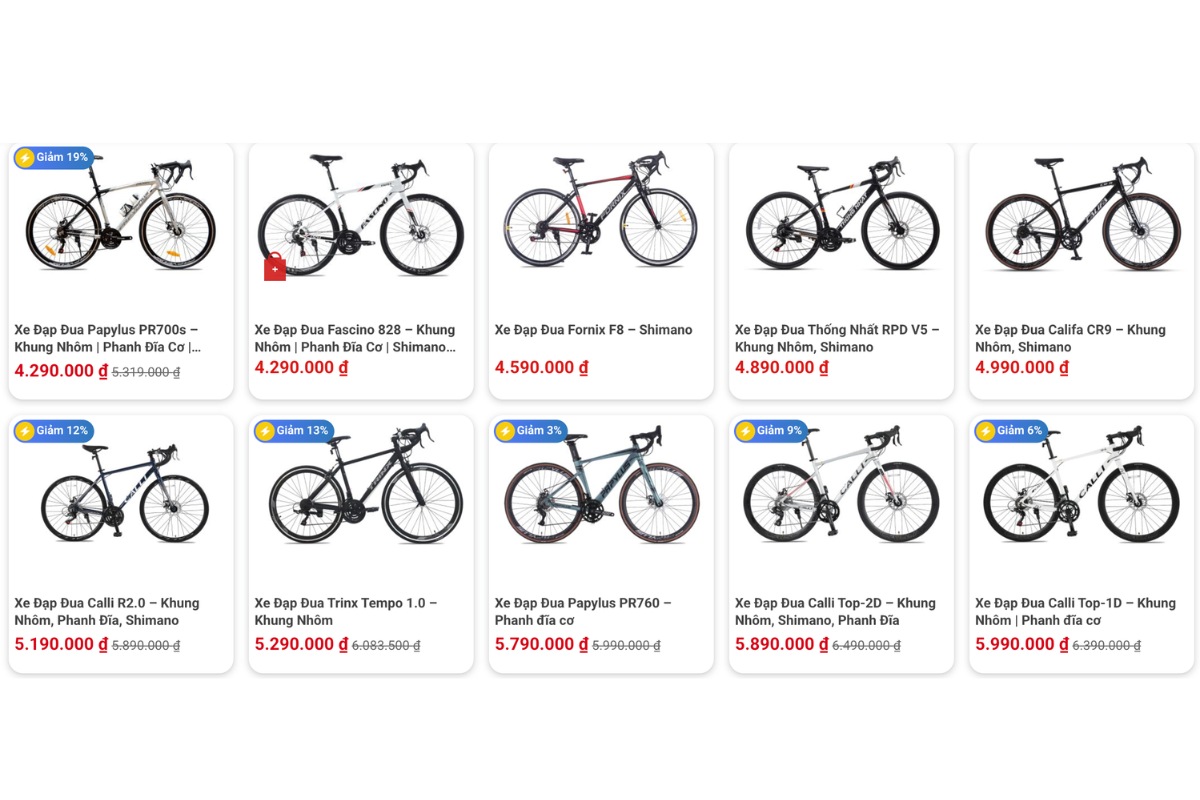Select the Calli R2.0 product name
The image size is (1200, 800).
click(106, 611)
